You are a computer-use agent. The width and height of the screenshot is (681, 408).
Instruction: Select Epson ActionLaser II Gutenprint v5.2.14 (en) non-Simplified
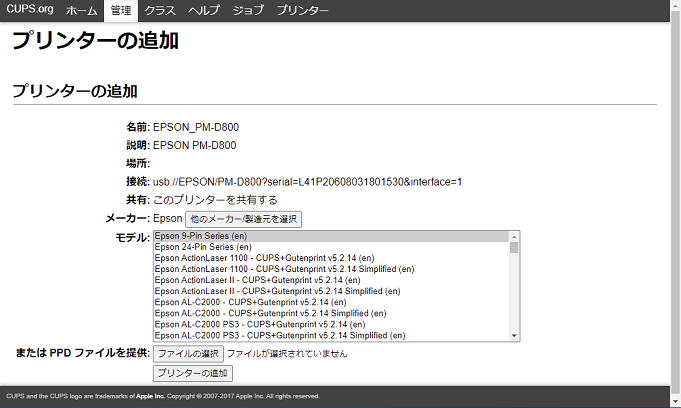332,280
